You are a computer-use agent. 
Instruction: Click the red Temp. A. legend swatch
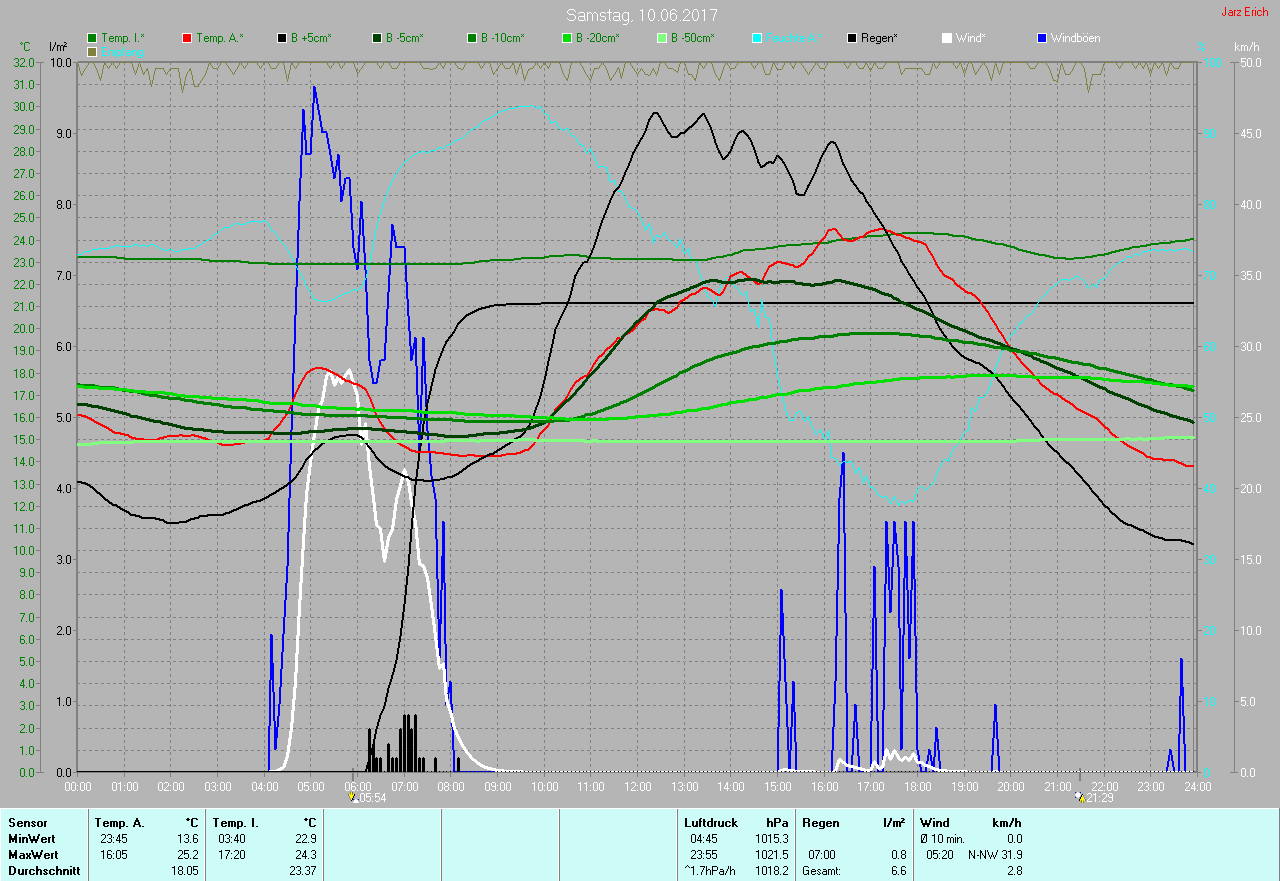coord(188,38)
